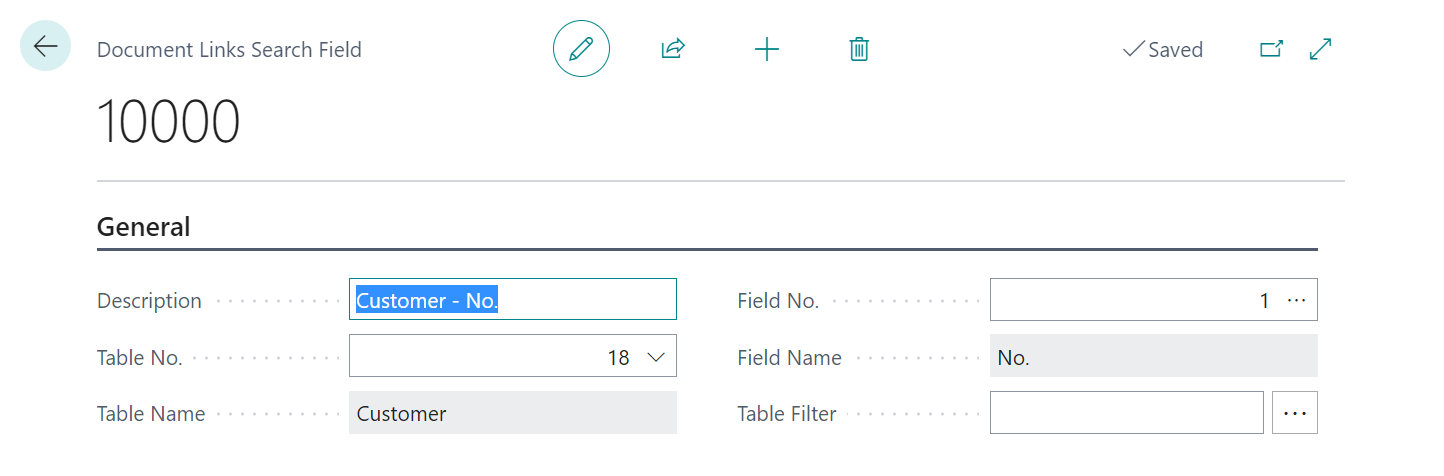Select the Field Name value No.
1444x476 pixels.
click(x=1154, y=356)
